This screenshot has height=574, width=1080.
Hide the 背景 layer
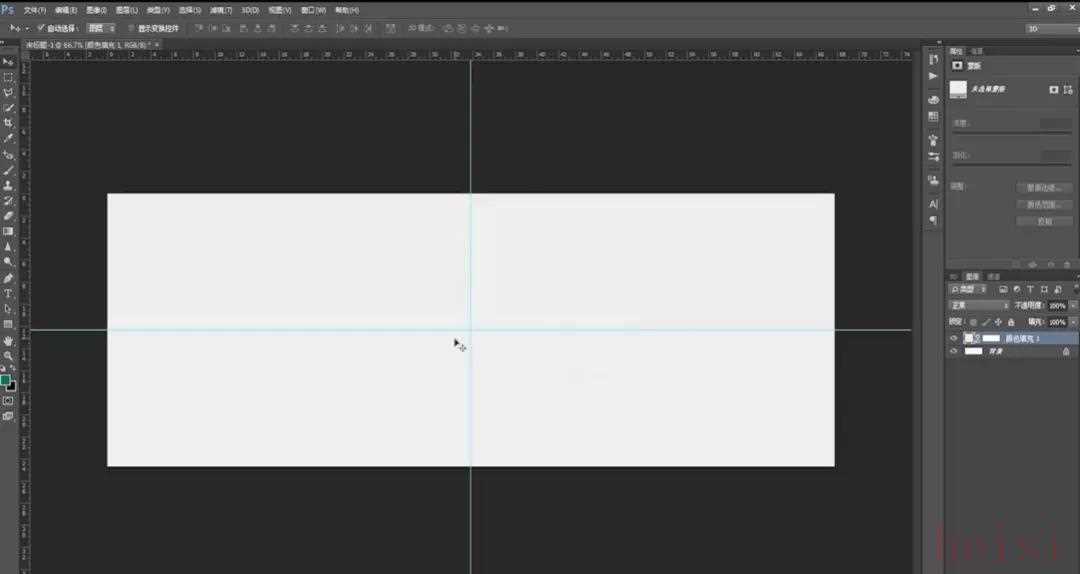954,351
